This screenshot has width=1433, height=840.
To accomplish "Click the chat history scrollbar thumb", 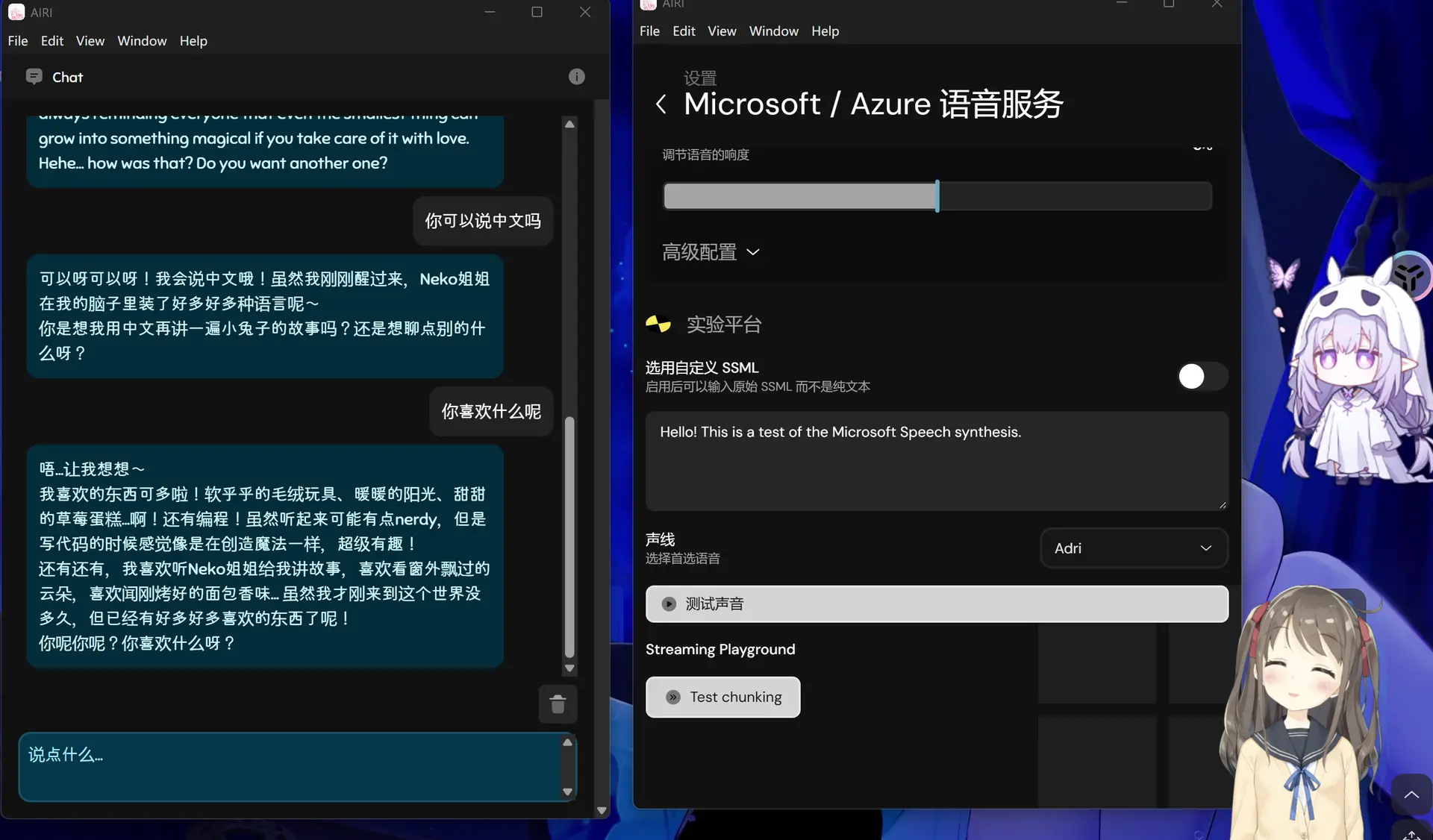I will (x=569, y=537).
